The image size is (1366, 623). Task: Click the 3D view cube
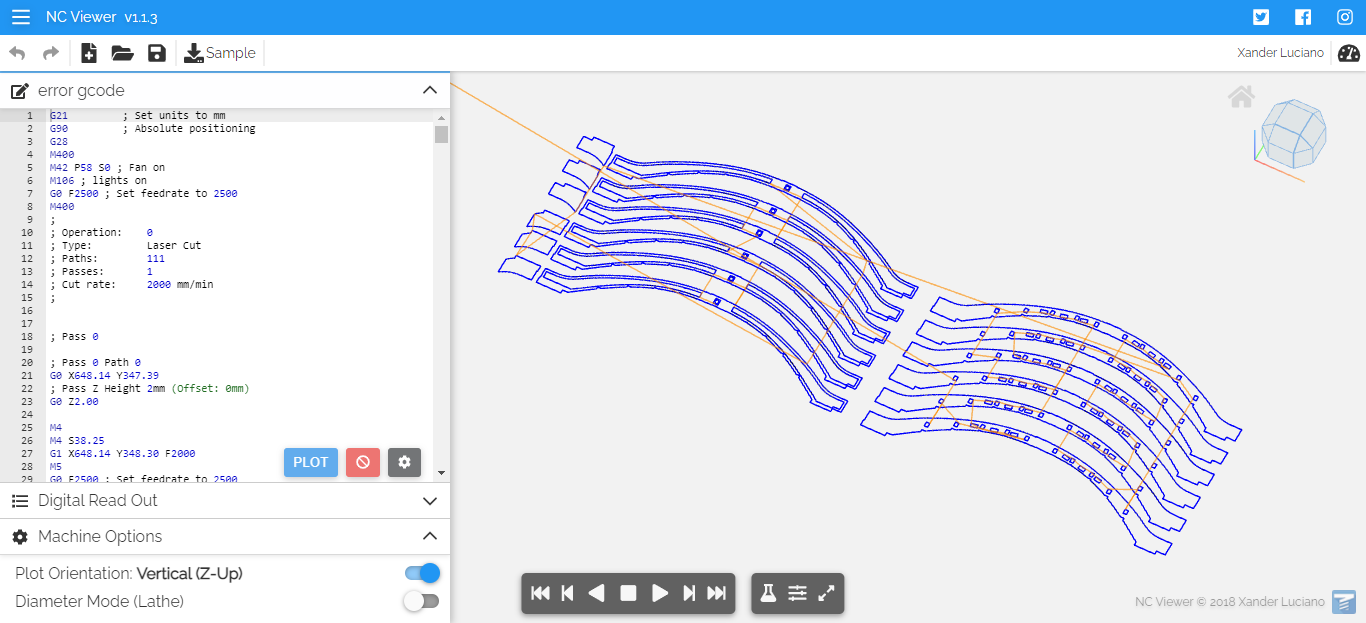coord(1292,133)
